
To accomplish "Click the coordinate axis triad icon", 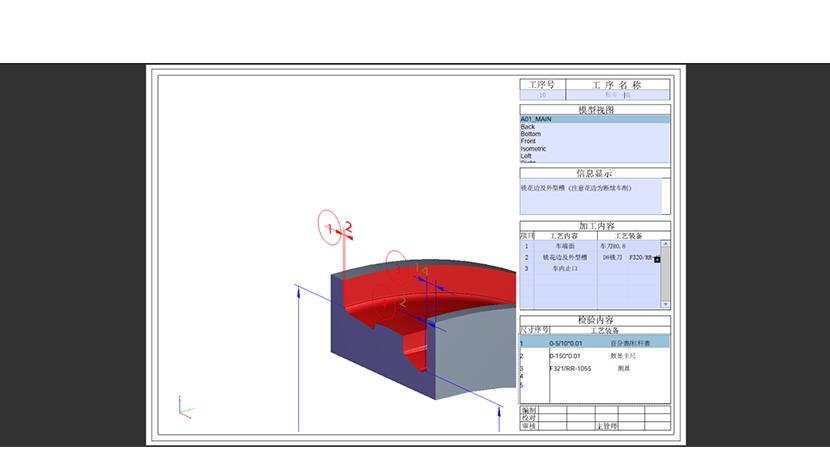I will tap(184, 410).
